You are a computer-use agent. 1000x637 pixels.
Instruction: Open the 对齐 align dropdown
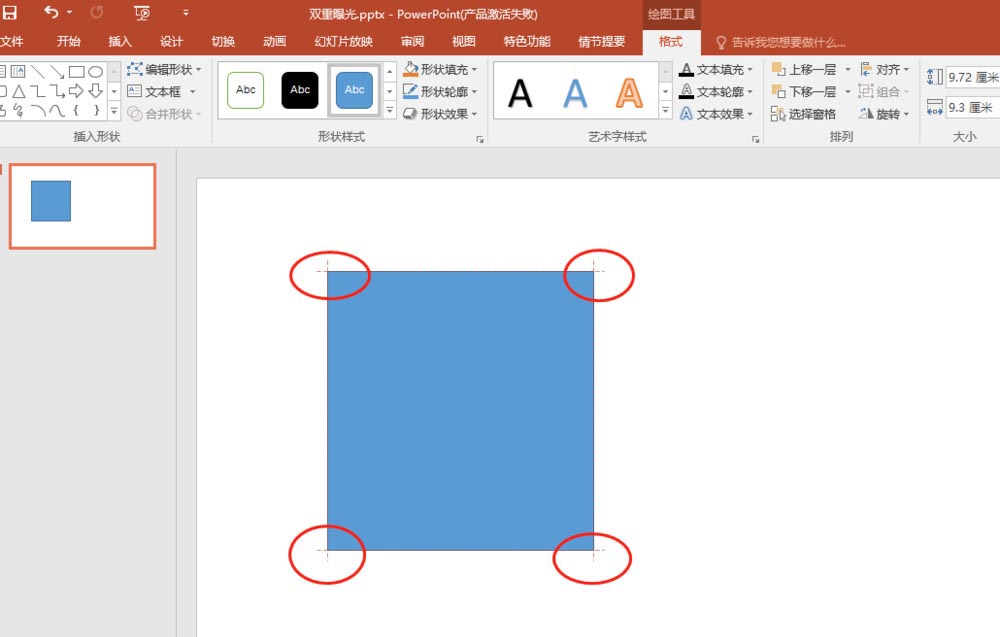(x=884, y=69)
